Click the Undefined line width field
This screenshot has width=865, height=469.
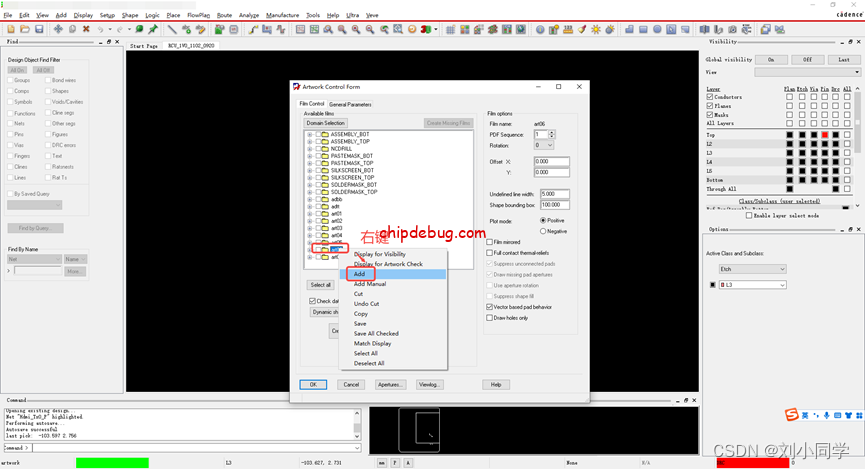pyautogui.click(x=554, y=194)
